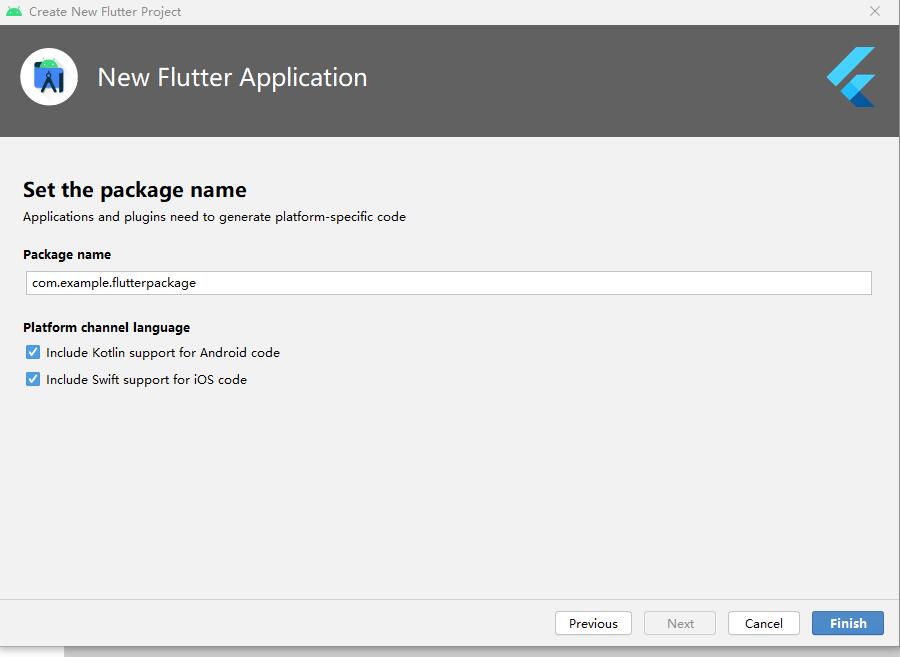The image size is (900, 657).
Task: Click the 'Create New Flutter Project' window title
Action: [x=105, y=11]
